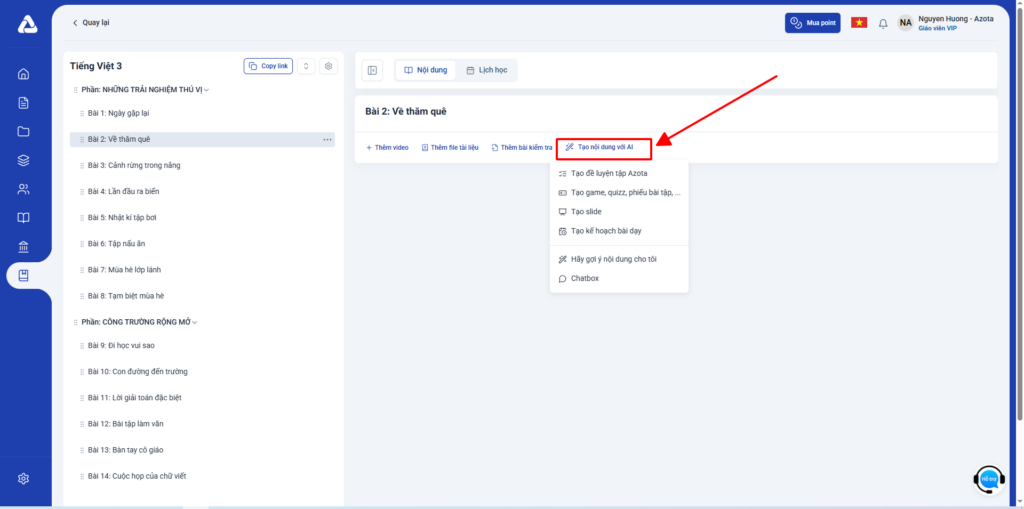
Task: Click the users icon in left sidebar
Action: coord(24,189)
